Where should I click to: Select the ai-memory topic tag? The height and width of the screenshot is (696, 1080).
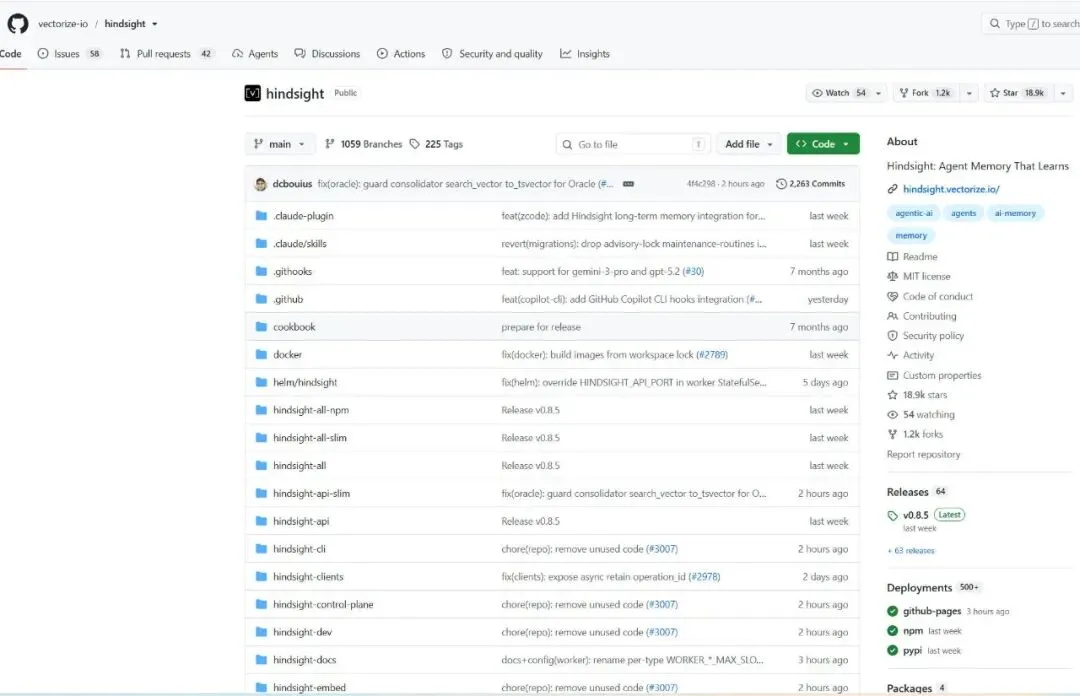pos(1015,213)
